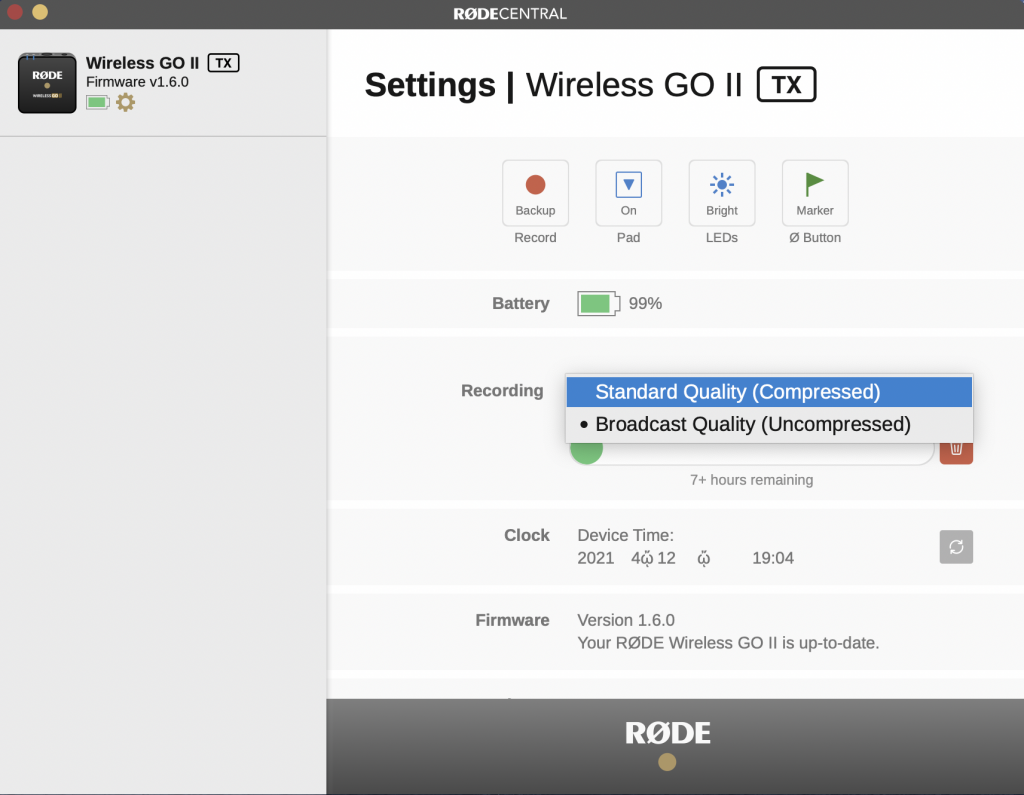This screenshot has height=795, width=1024.
Task: Click the battery level icon at 99%
Action: point(598,304)
